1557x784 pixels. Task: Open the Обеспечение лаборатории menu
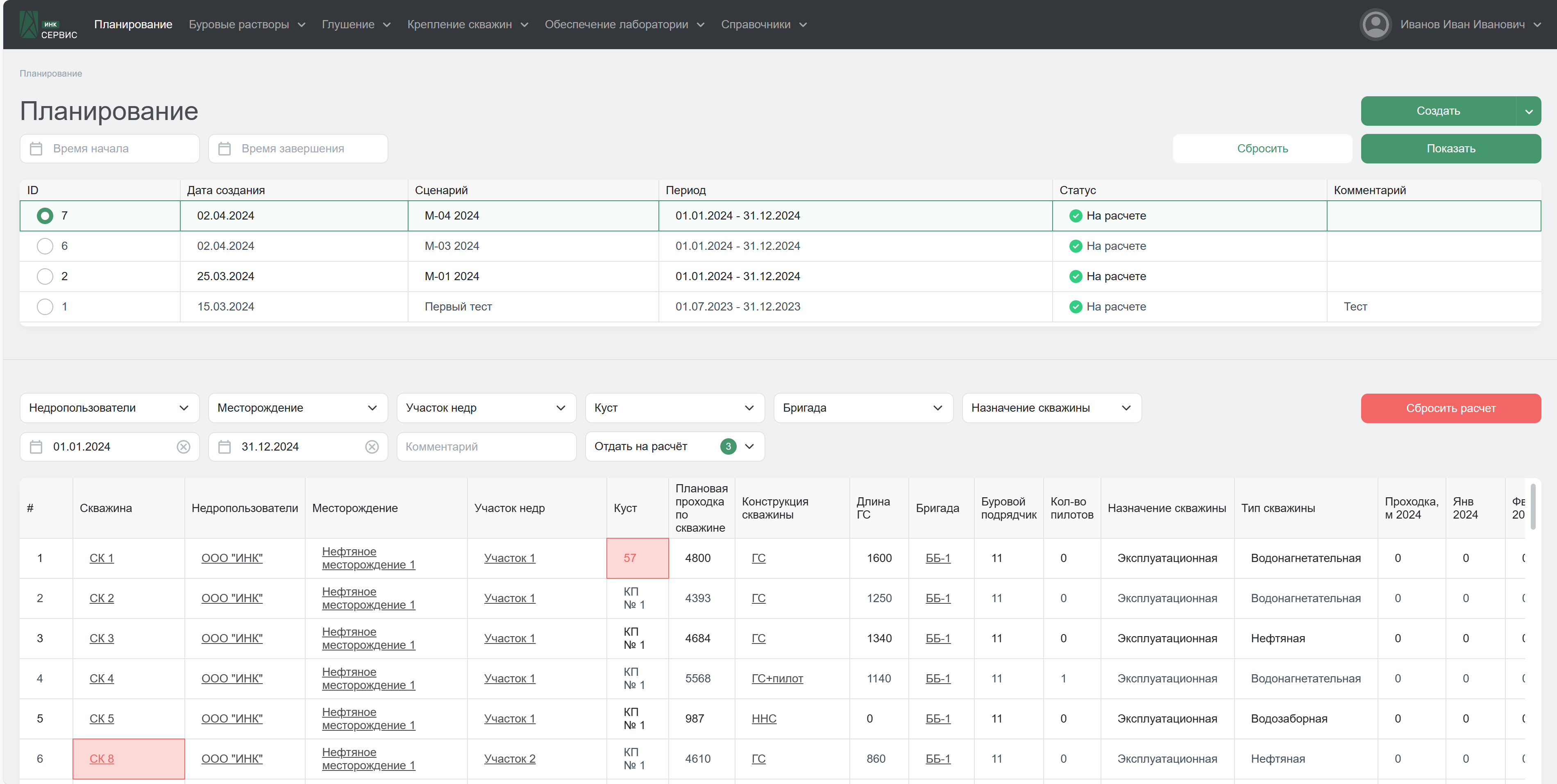pos(624,25)
